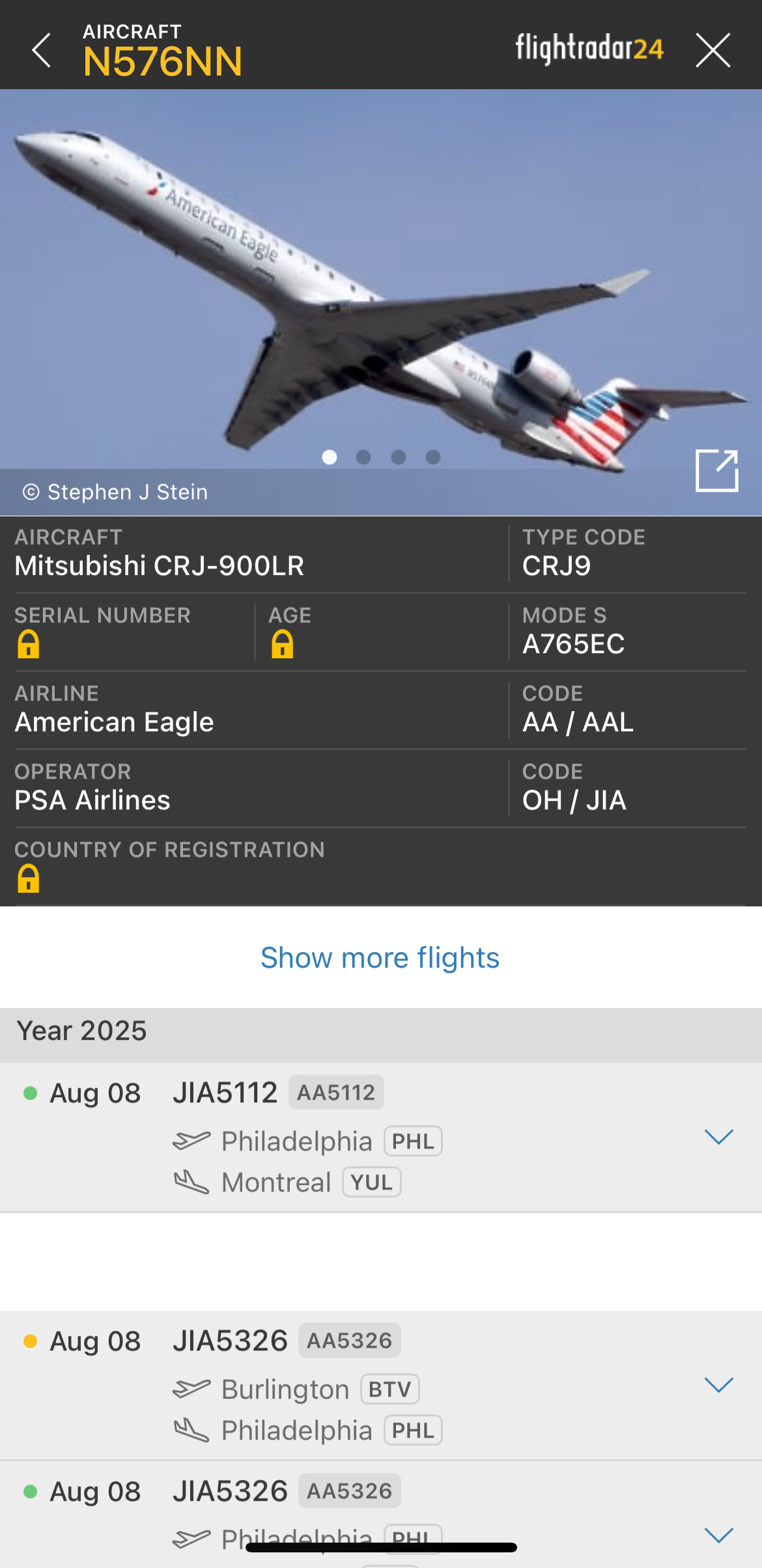Switch to the third photo dot

(x=399, y=457)
